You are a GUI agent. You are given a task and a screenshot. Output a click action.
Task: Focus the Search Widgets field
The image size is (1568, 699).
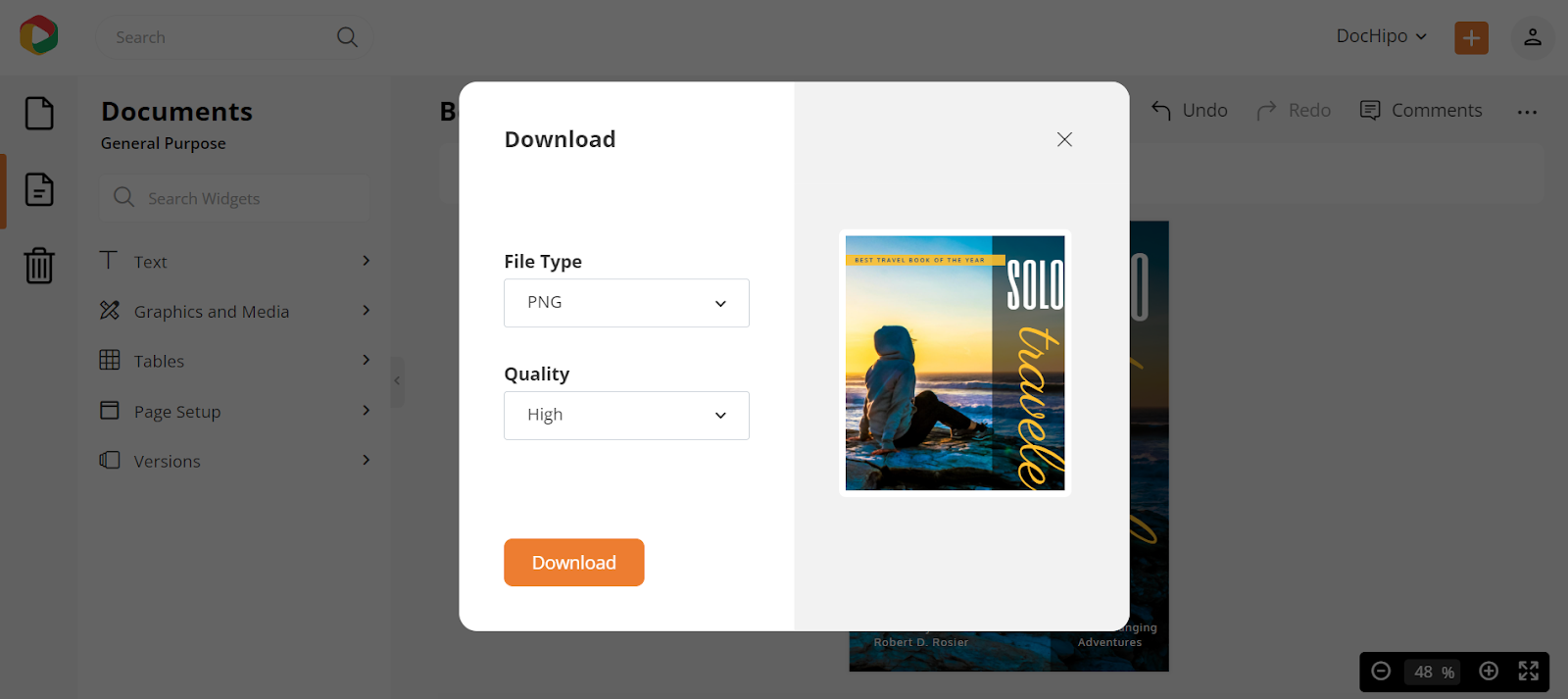click(235, 198)
